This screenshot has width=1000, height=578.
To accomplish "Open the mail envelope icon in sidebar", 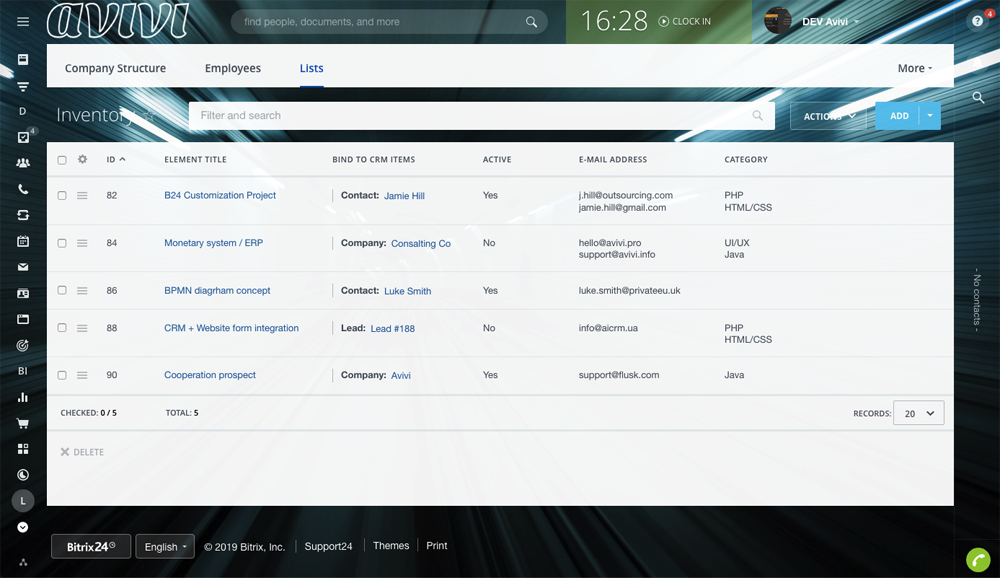I will (23, 267).
